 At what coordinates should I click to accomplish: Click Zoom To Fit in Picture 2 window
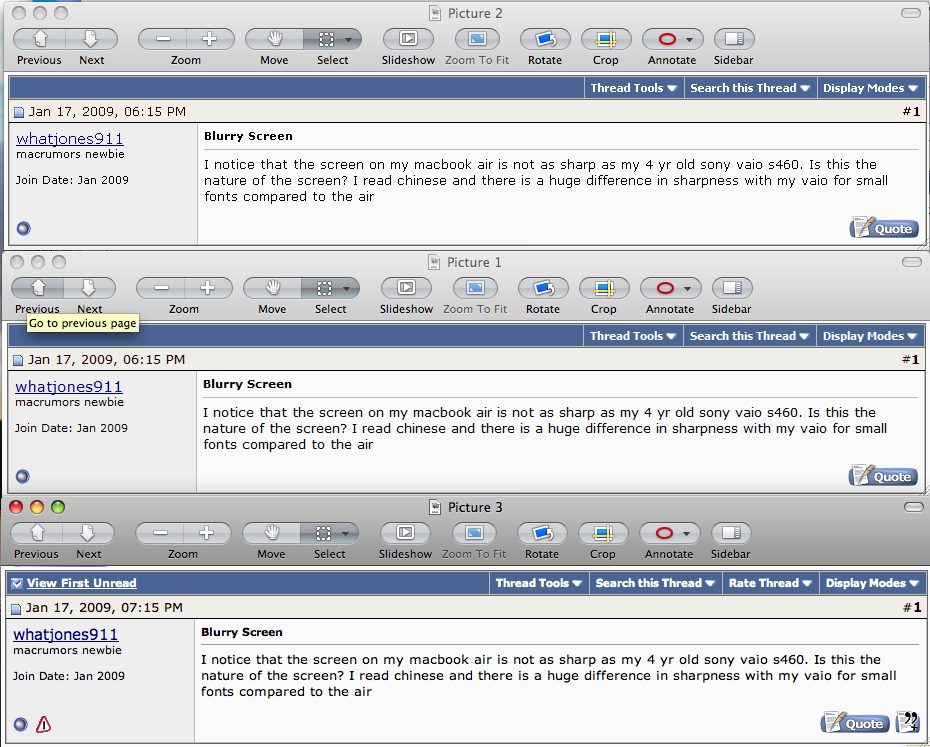[477, 39]
